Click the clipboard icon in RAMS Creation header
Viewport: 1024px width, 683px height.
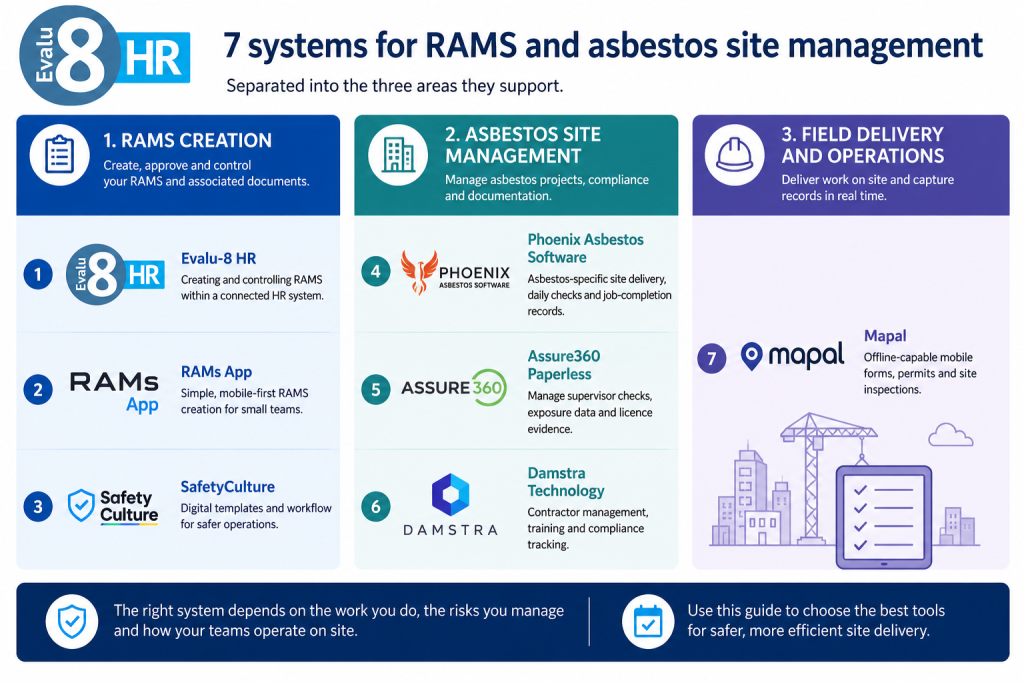(x=59, y=155)
